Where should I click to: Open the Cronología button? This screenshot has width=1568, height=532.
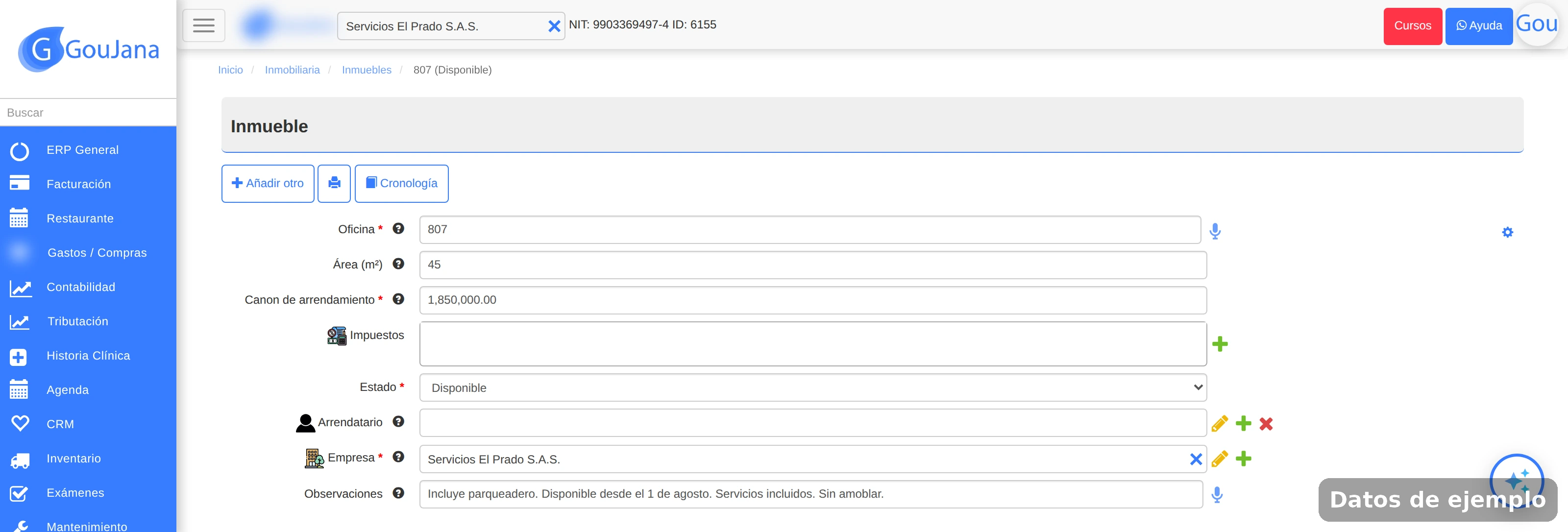pyautogui.click(x=402, y=183)
